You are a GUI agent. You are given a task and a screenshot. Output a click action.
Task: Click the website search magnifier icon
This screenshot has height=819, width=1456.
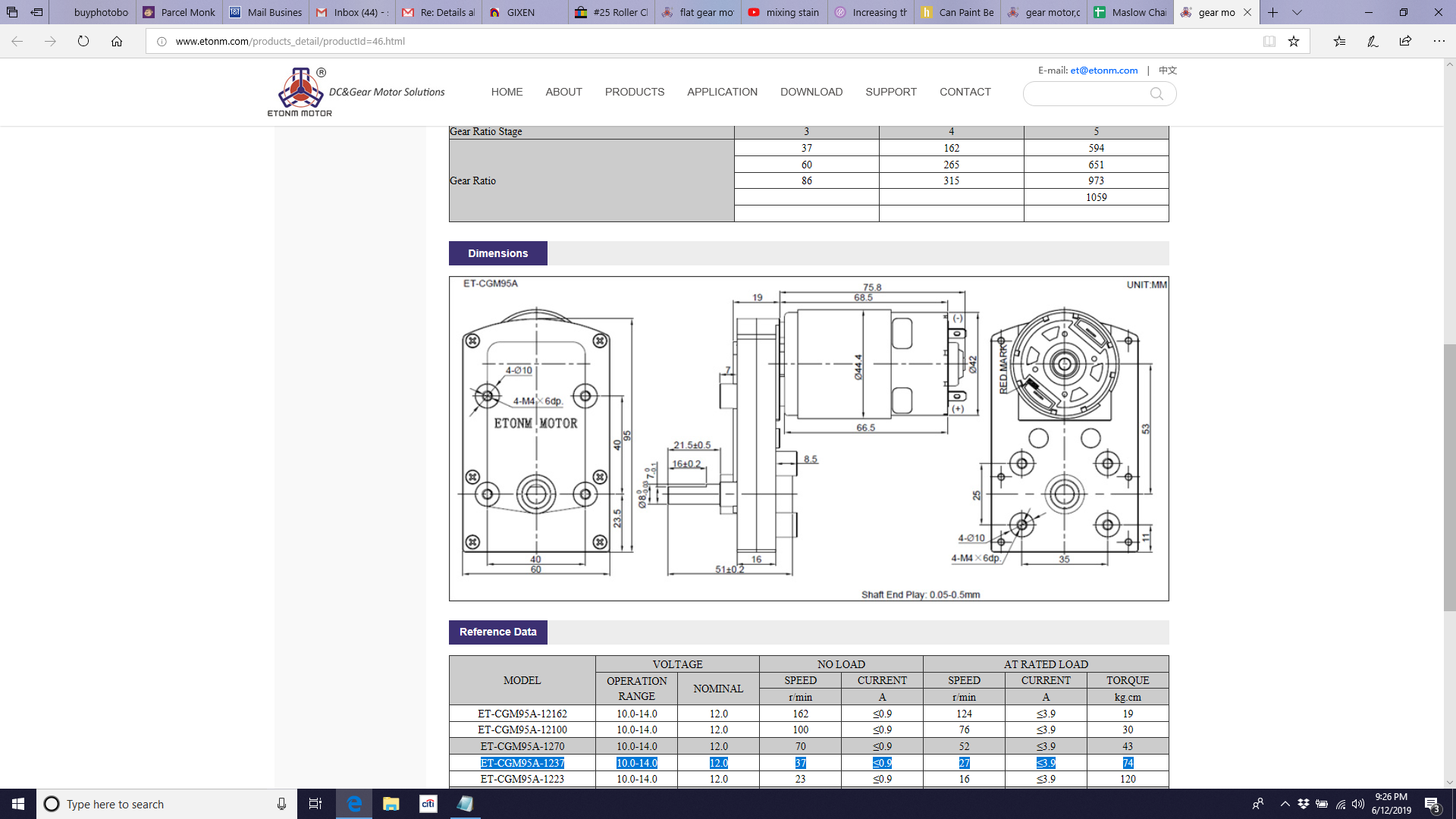click(x=1156, y=93)
